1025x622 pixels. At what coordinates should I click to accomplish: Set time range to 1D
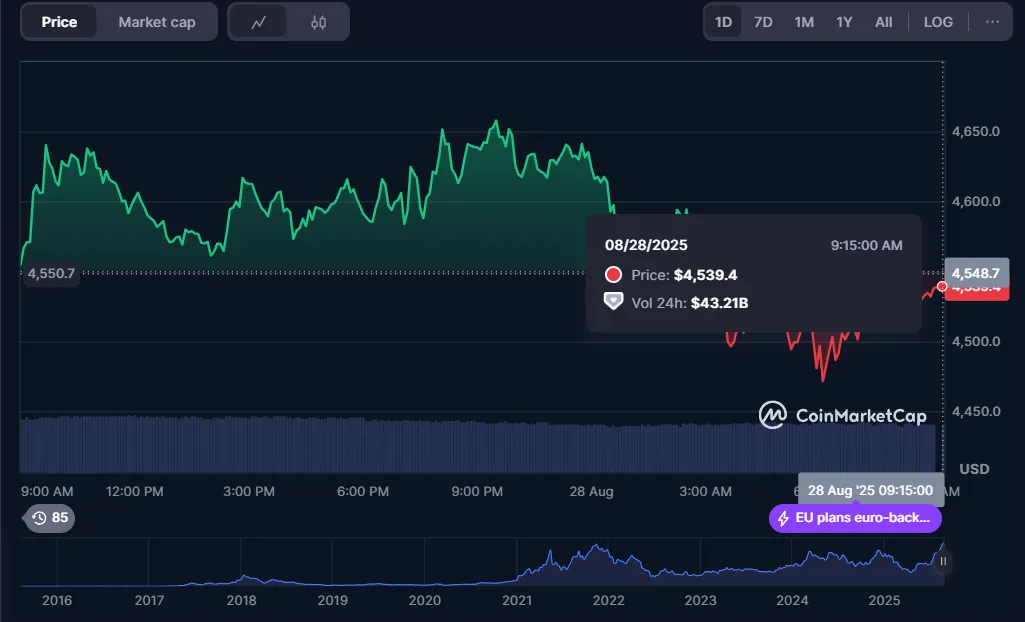pos(723,22)
